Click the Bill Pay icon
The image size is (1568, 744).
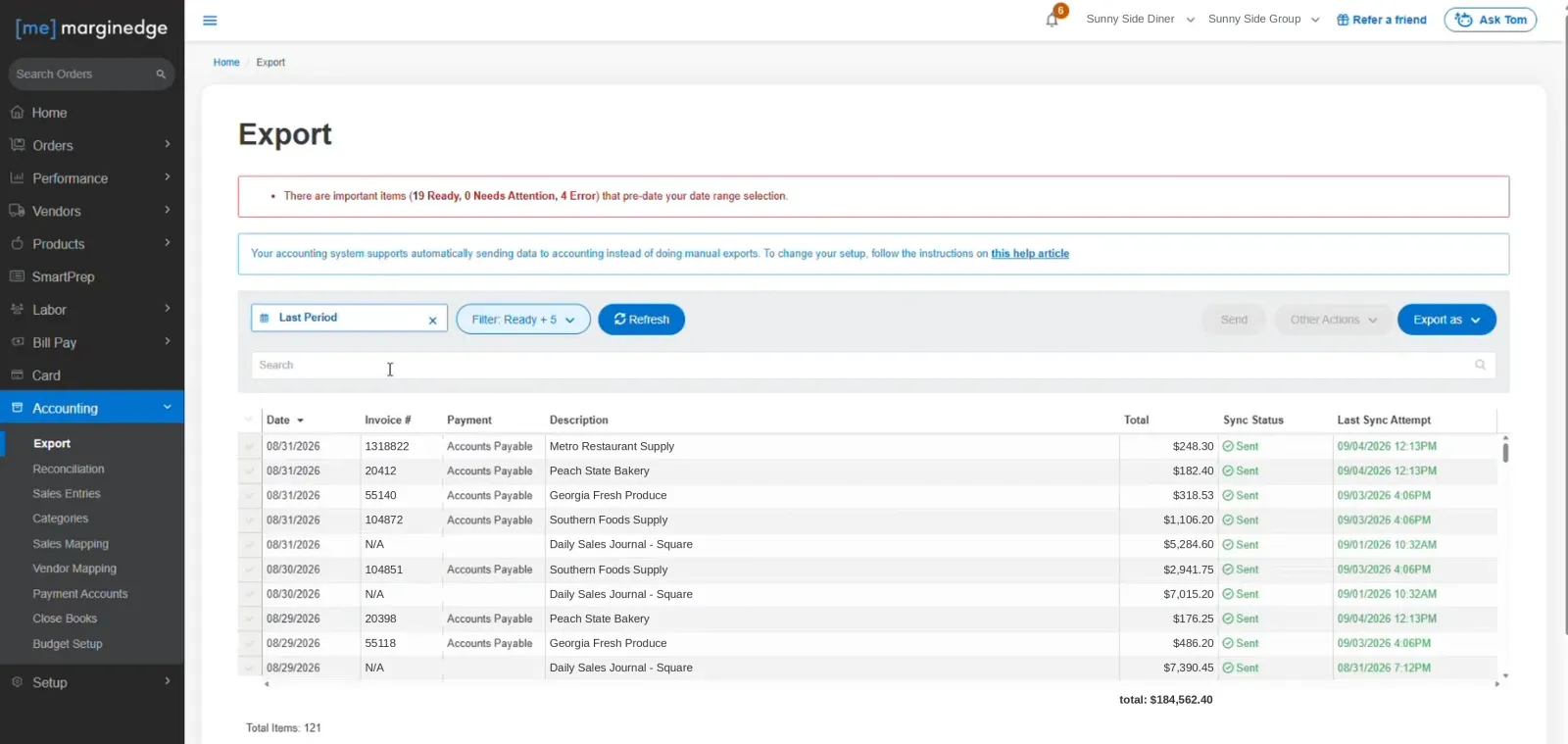tap(17, 342)
